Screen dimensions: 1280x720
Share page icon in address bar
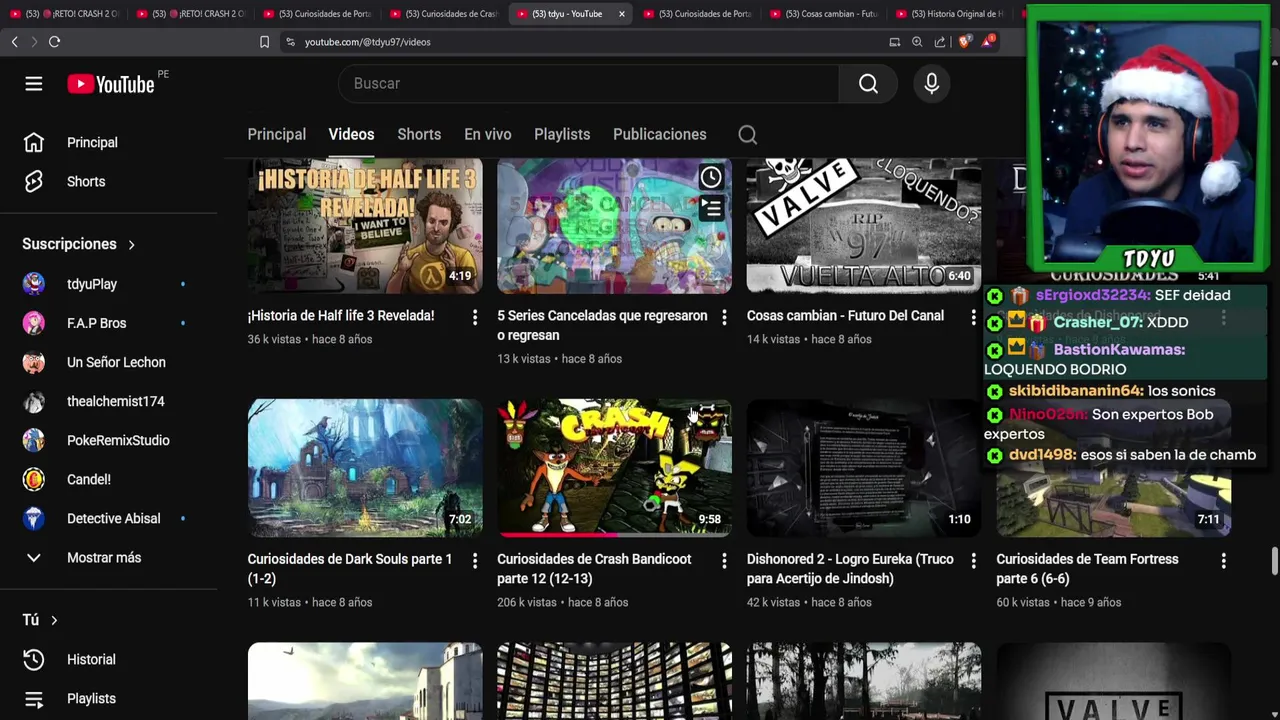pyautogui.click(x=940, y=42)
